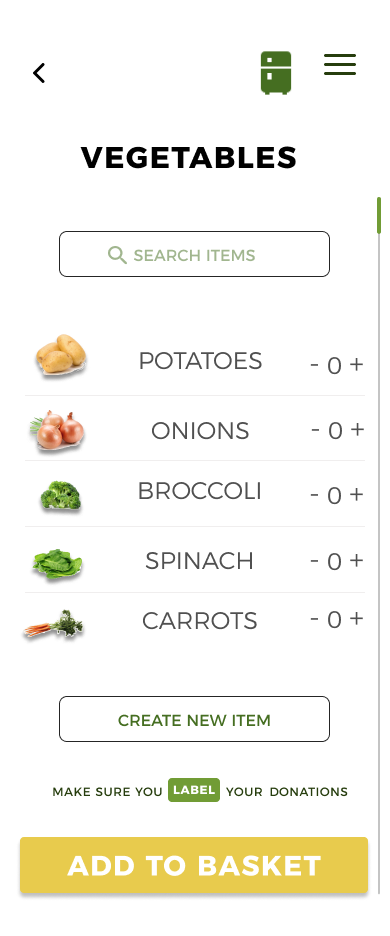Click the green LABEL badge
Screen dimensions: 390x936
pyautogui.click(x=194, y=790)
